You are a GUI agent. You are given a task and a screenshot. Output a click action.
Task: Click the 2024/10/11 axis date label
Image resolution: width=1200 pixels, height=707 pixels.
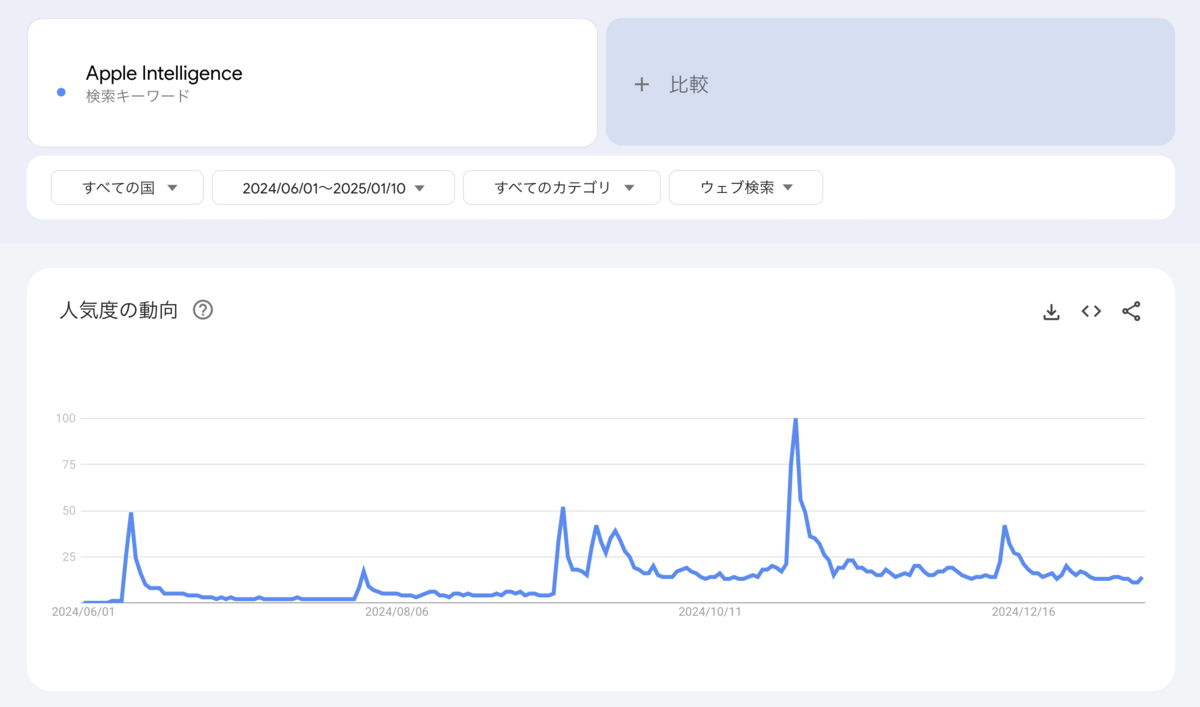pyautogui.click(x=709, y=612)
